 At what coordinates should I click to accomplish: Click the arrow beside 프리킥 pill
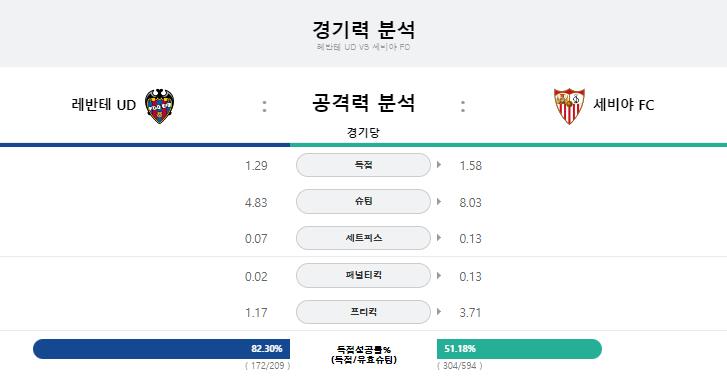click(x=439, y=312)
